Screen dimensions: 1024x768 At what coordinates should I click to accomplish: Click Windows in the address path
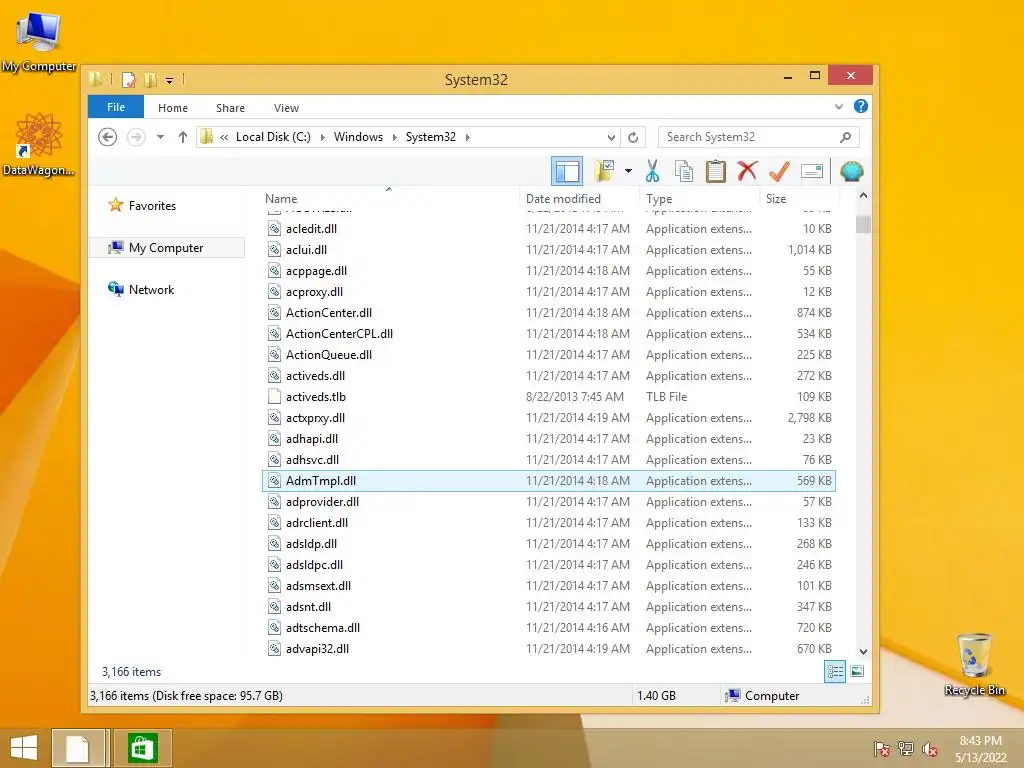358,137
